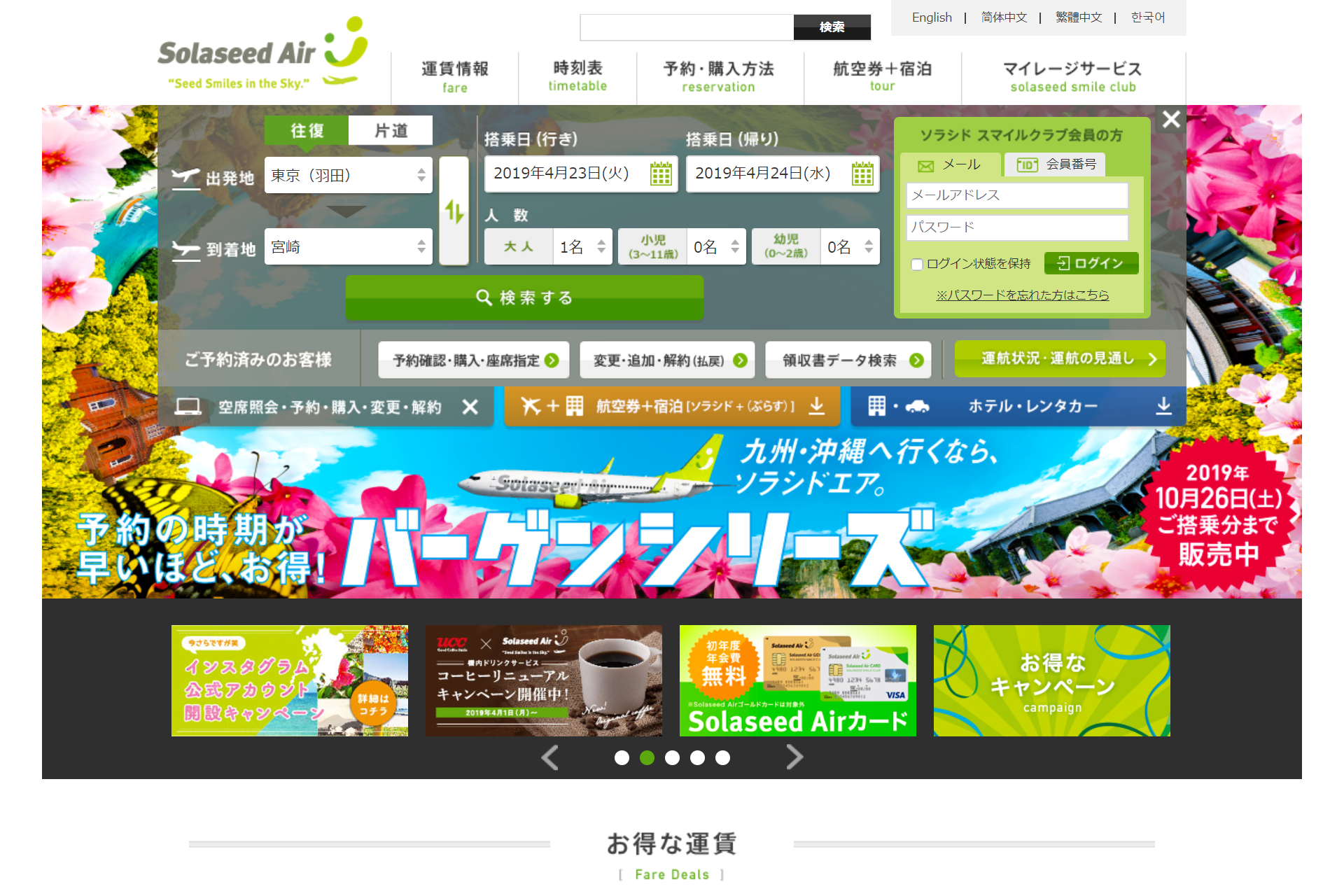This screenshot has width=1344, height=896.
Task: Close 空席照会 tab with X icon
Action: [x=470, y=407]
